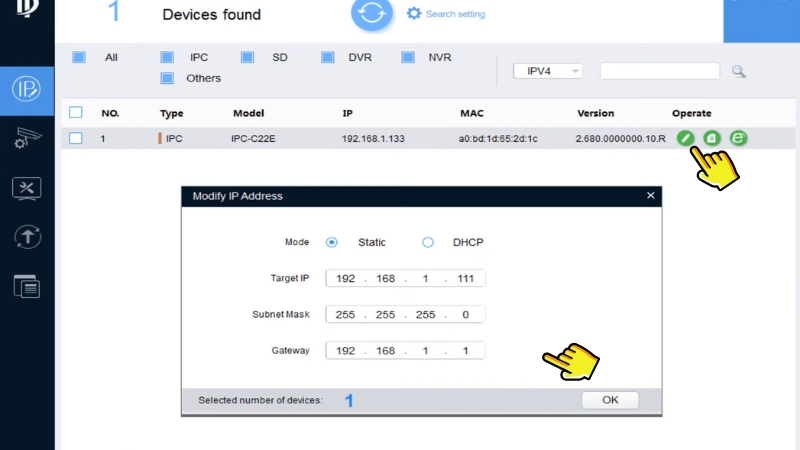Image resolution: width=800 pixels, height=450 pixels.
Task: Click the green pencil edit IP icon
Action: [x=684, y=138]
